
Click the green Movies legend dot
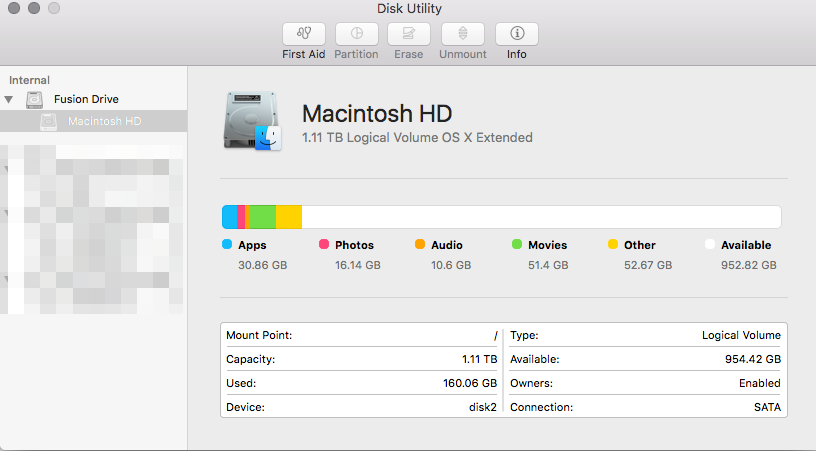517,244
